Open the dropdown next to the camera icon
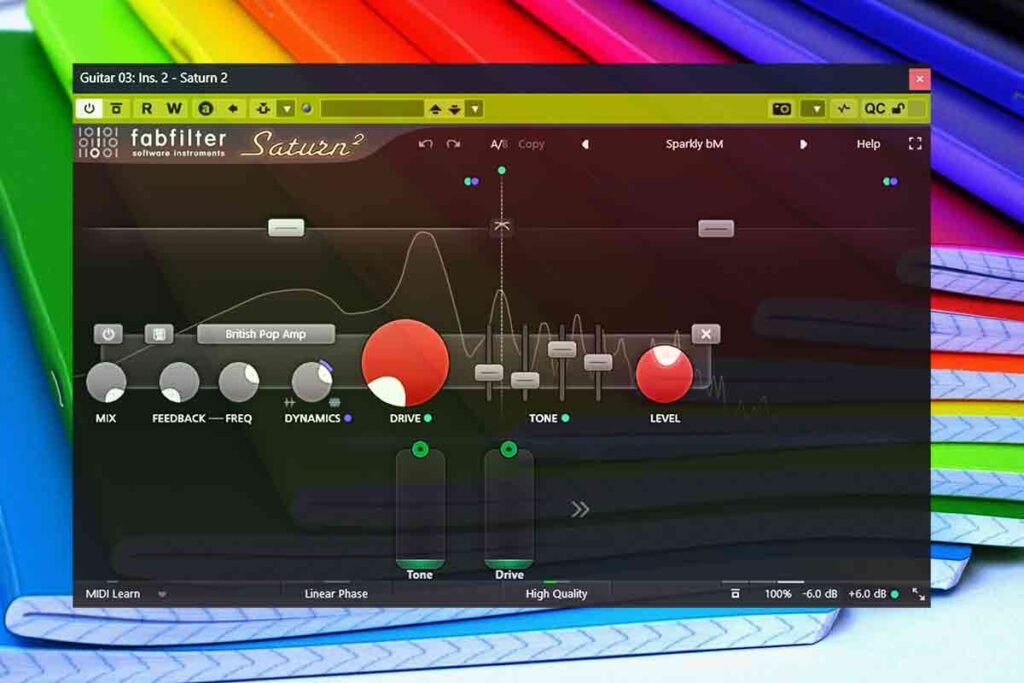 tap(813, 108)
